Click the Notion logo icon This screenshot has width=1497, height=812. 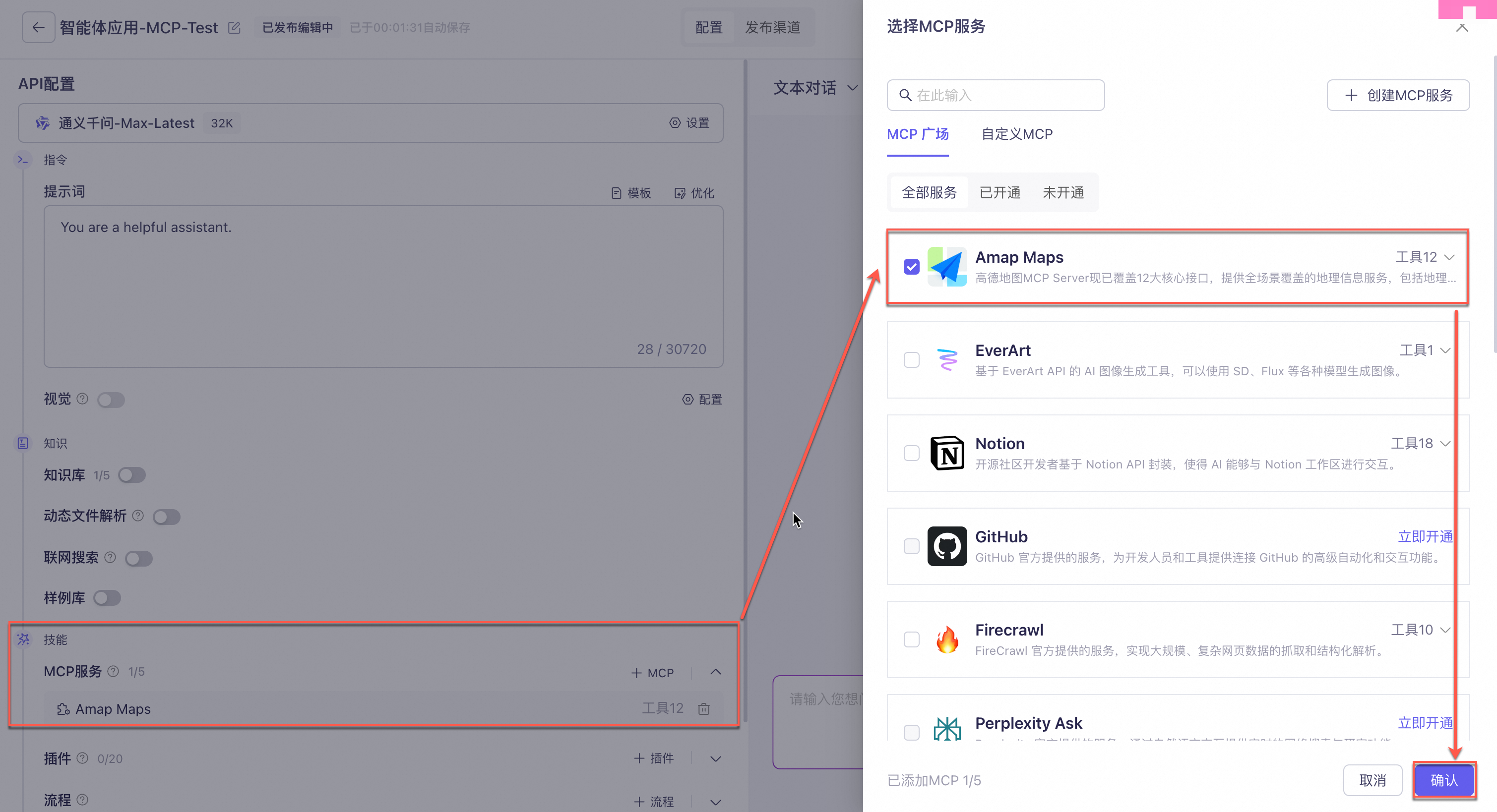coord(947,453)
